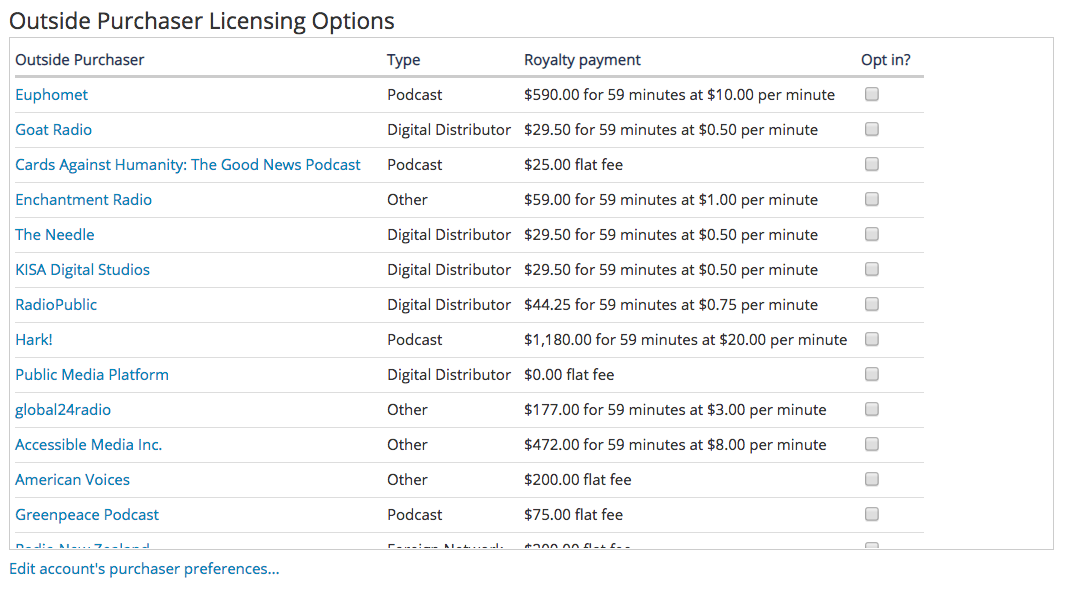
Task: Open the global24radio link
Action: [63, 409]
